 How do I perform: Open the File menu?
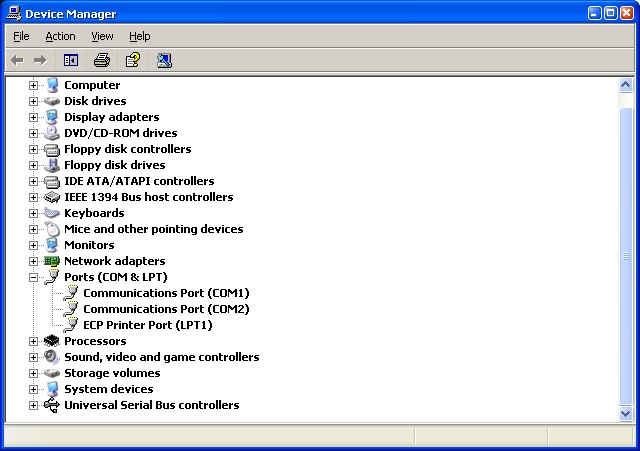tap(21, 36)
